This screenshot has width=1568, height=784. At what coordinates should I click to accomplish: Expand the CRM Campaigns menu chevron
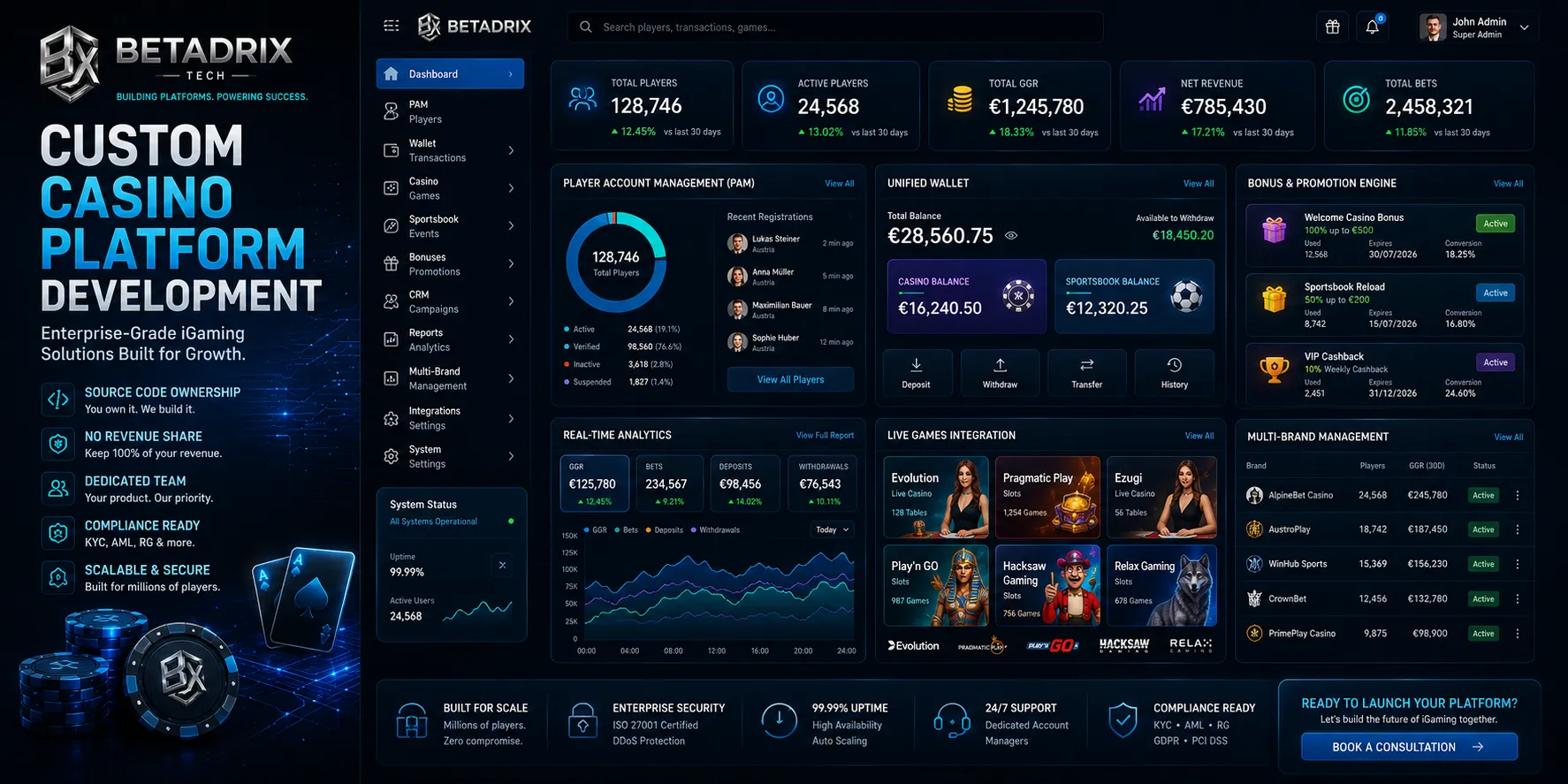point(511,301)
